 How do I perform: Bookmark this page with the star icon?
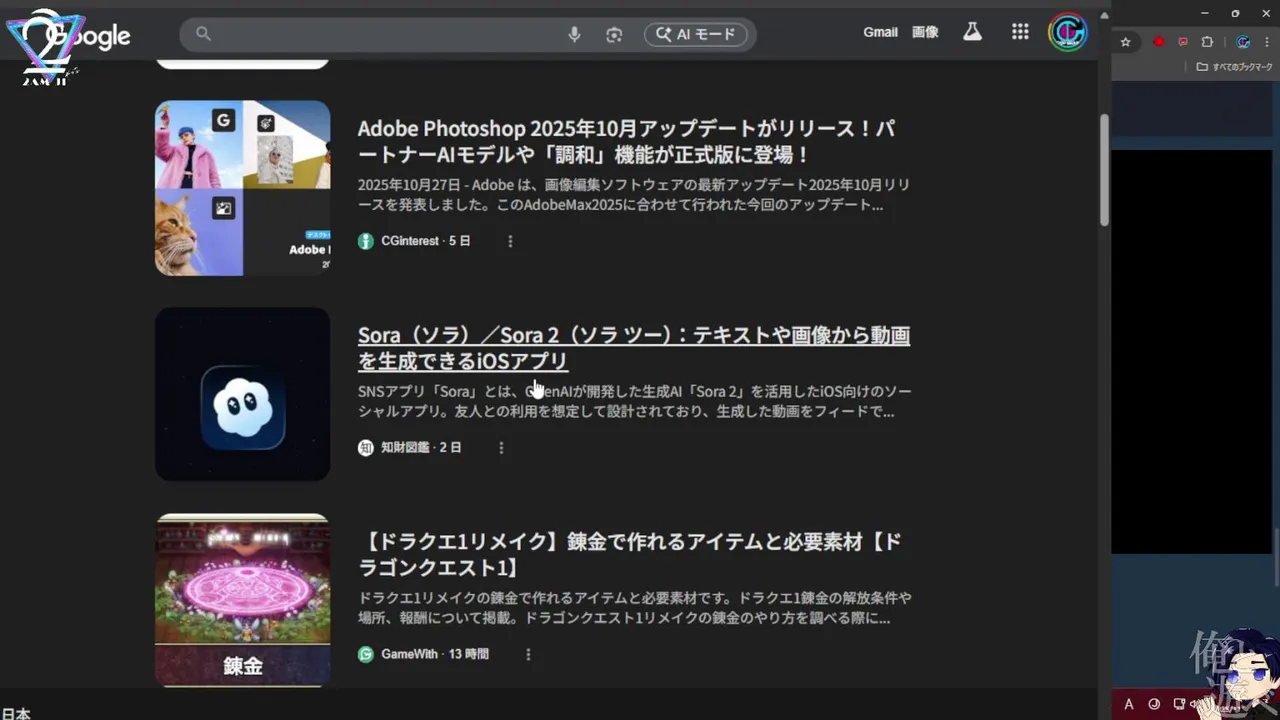[x=1125, y=42]
